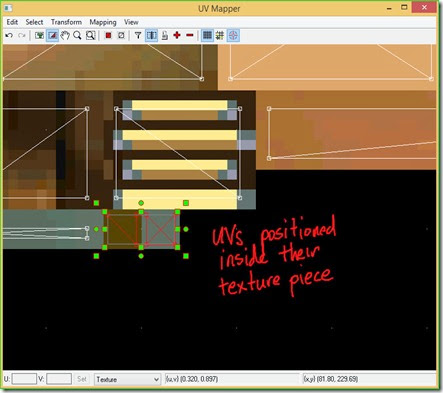Viewport: 443px width, 393px height.
Task: Toggle the highlighted mirror/split icon
Action: click(152, 35)
